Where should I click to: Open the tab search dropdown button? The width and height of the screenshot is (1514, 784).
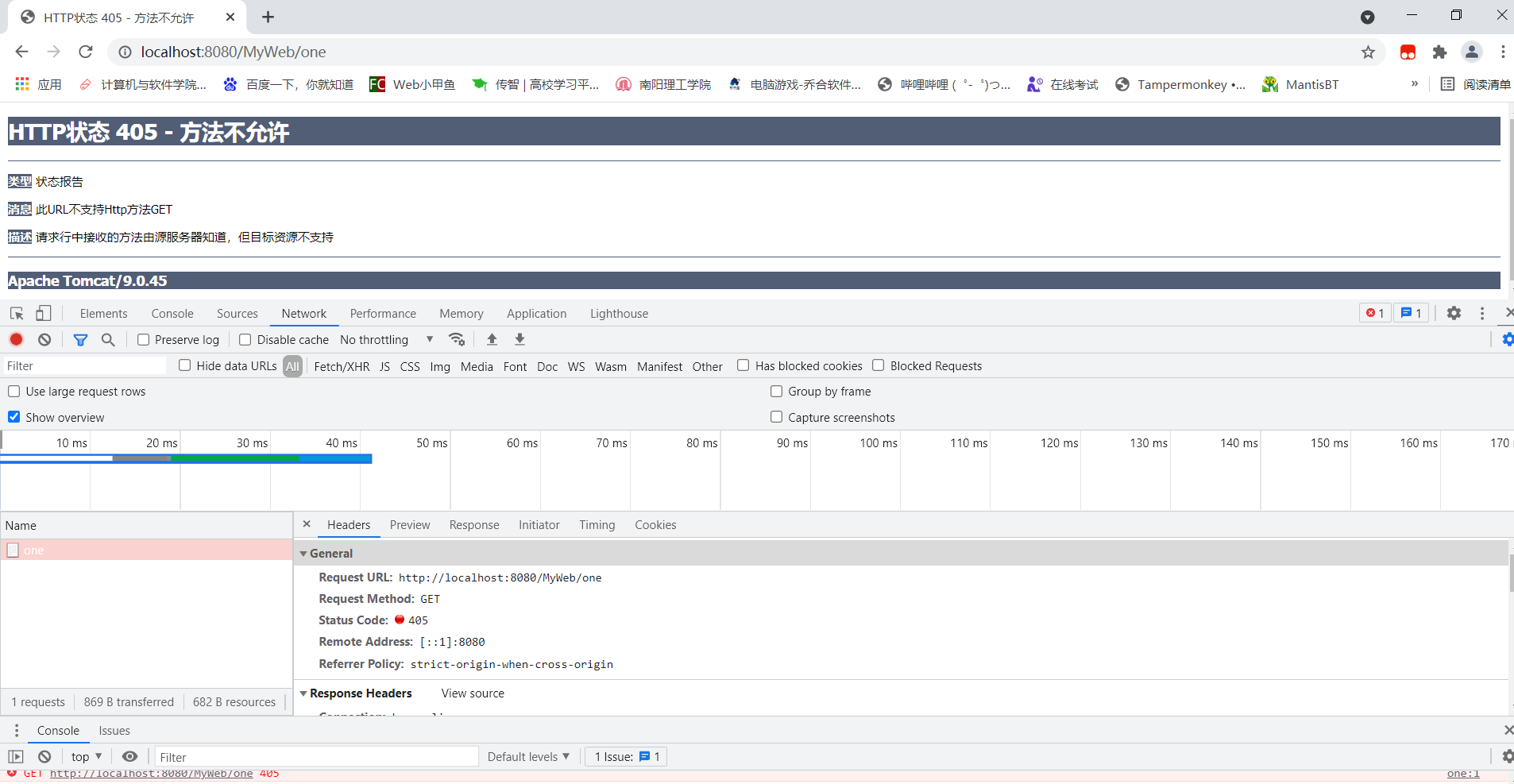[1368, 17]
